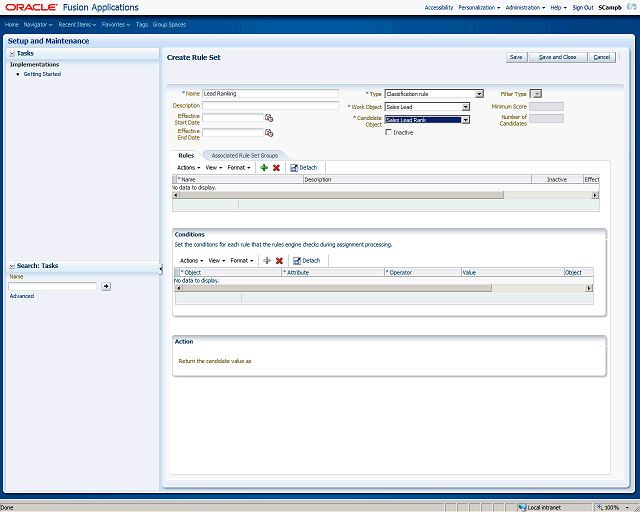Open the Rules Actions menu
Image resolution: width=640 pixels, height=512 pixels.
tap(188, 168)
